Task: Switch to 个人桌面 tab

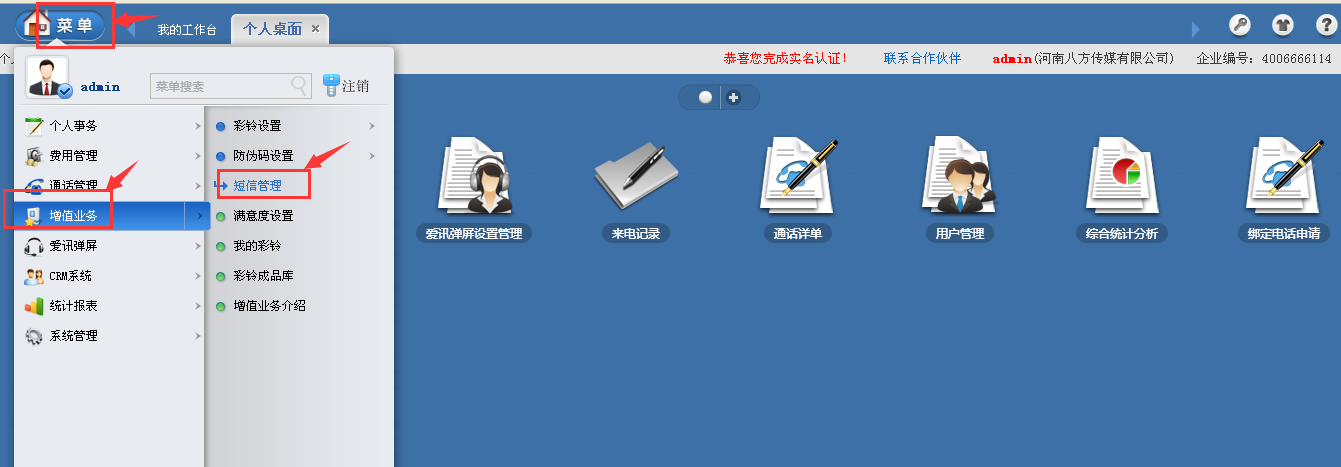Action: point(273,29)
